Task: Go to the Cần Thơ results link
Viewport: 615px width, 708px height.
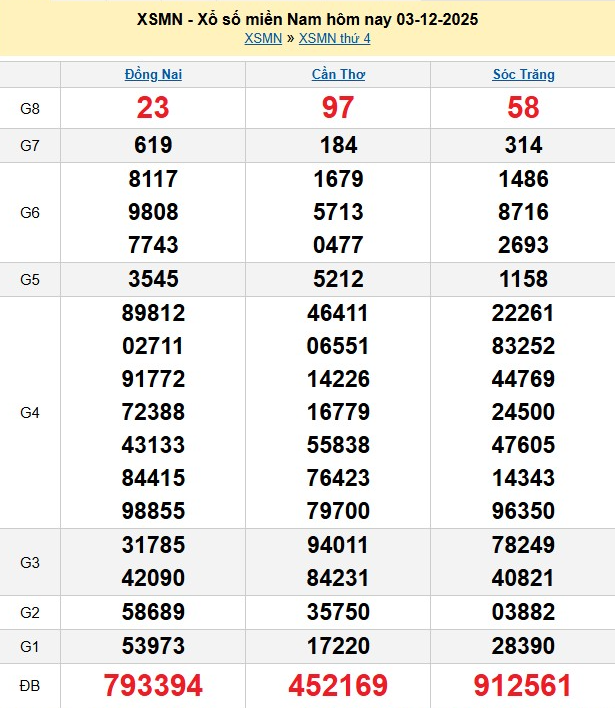Action: pyautogui.click(x=338, y=74)
